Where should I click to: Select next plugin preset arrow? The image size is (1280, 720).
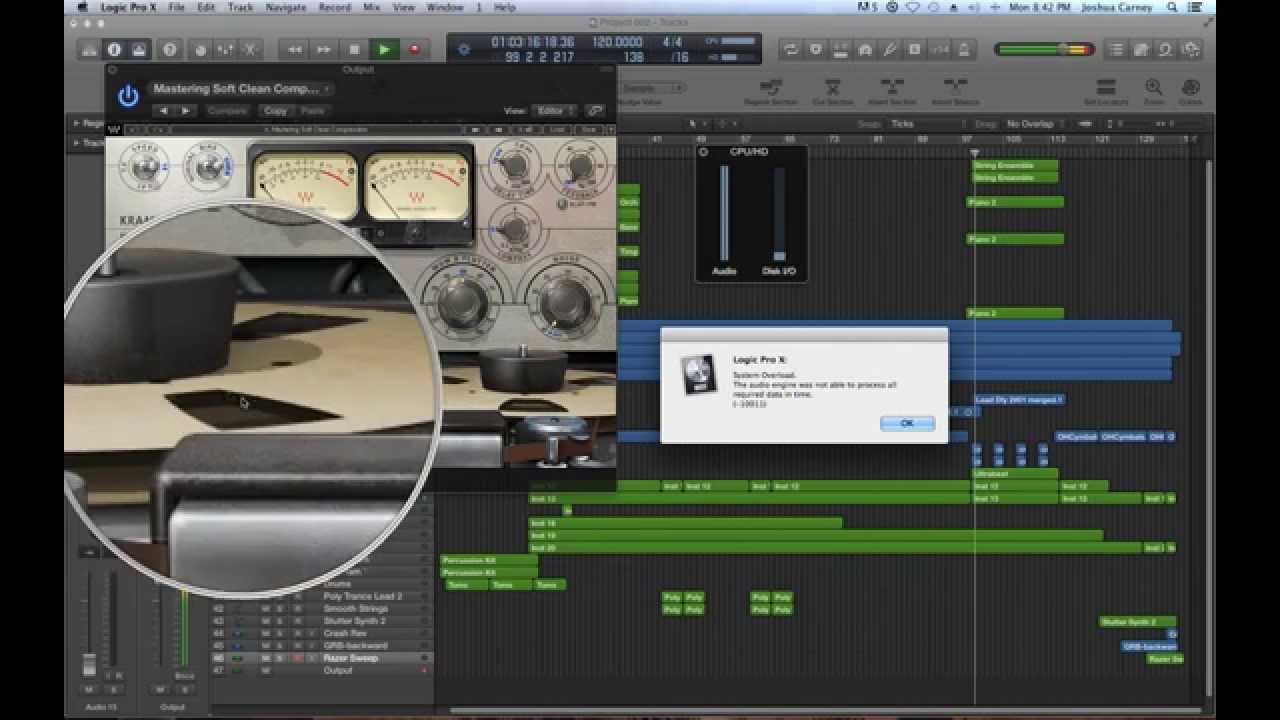[186, 111]
